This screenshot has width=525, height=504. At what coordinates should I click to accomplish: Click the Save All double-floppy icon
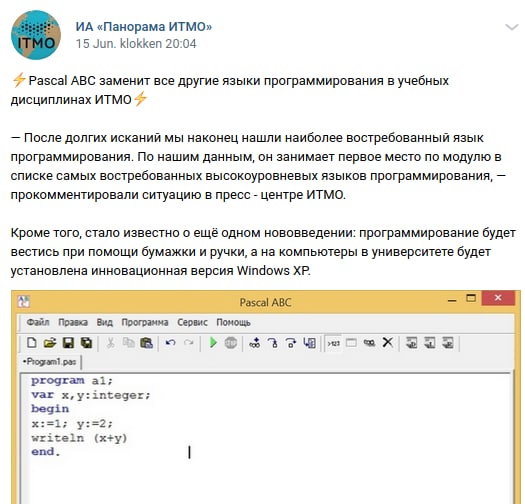coord(87,343)
